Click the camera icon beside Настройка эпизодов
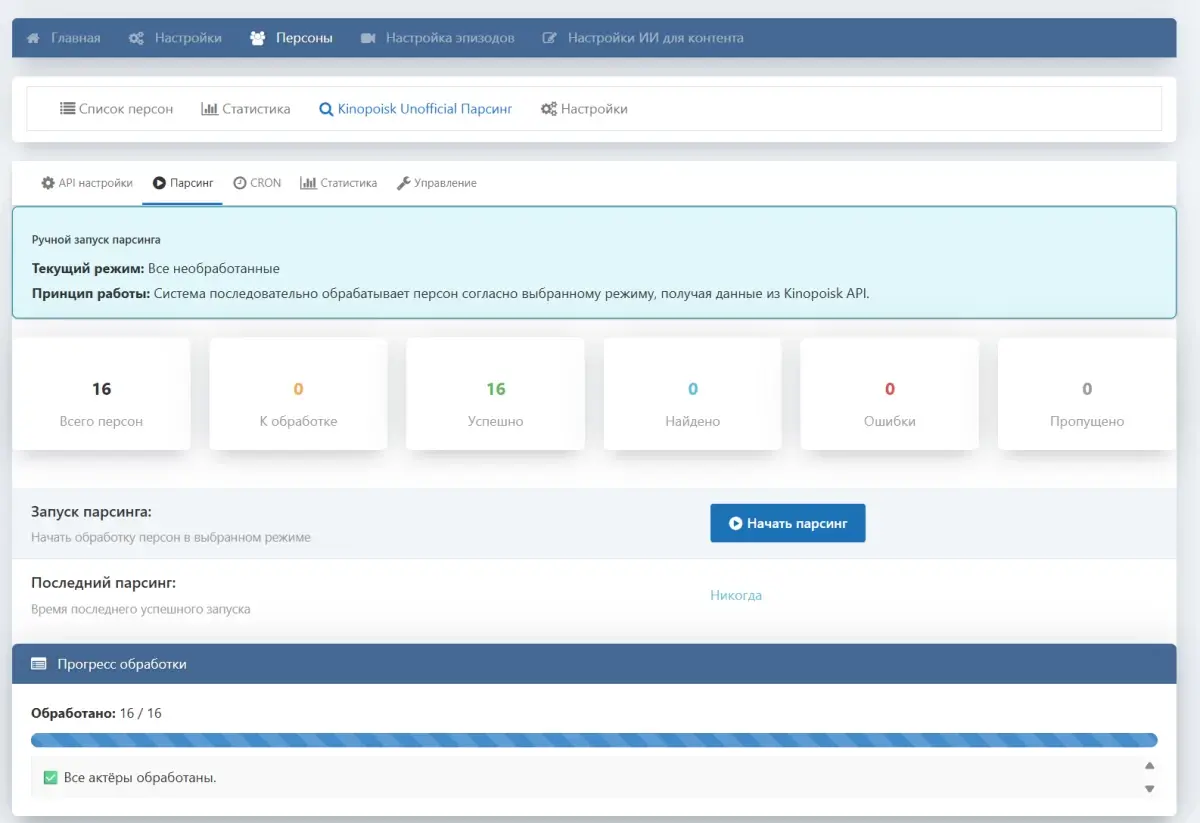Viewport: 1200px width, 823px height. coord(368,38)
